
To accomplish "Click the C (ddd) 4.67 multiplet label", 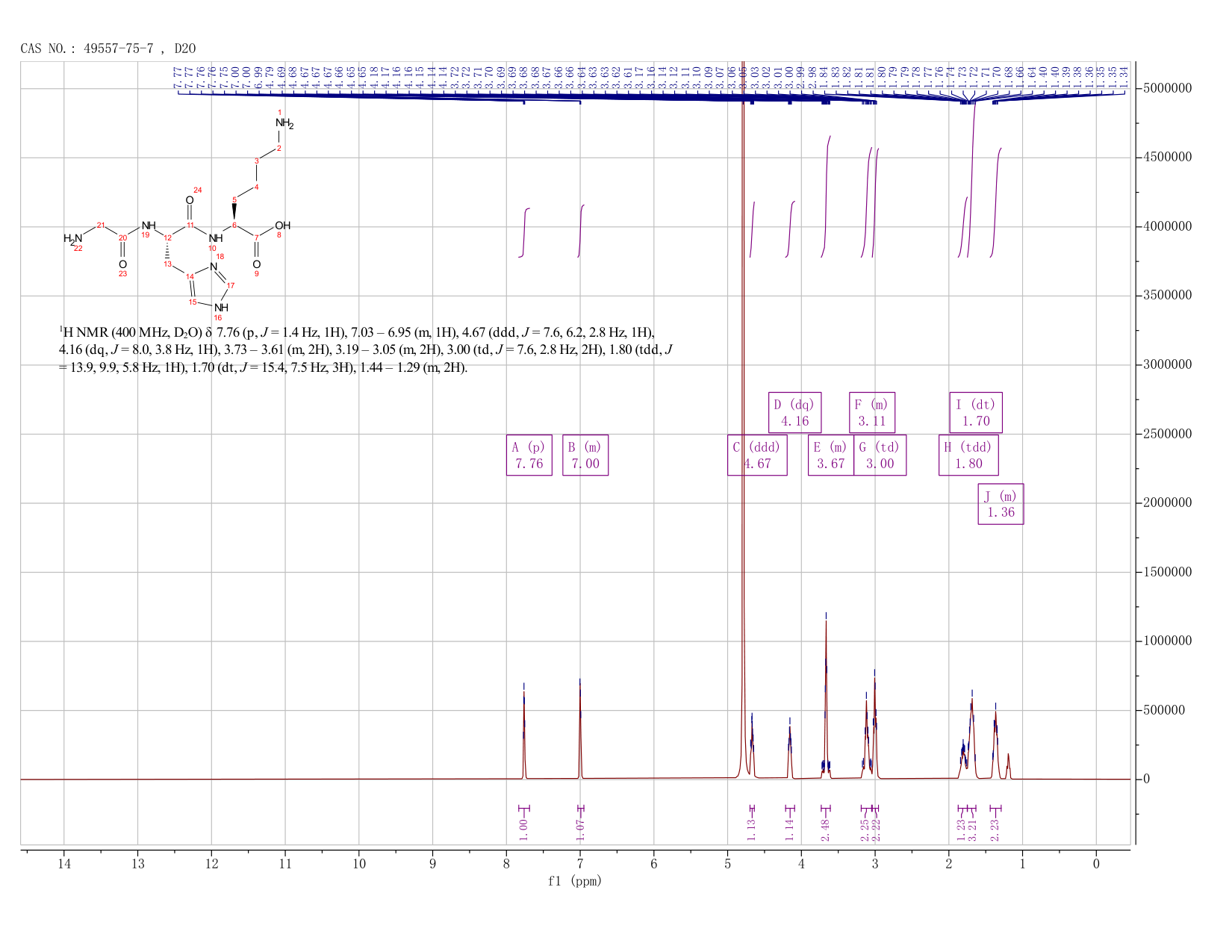I will click(x=757, y=455).
